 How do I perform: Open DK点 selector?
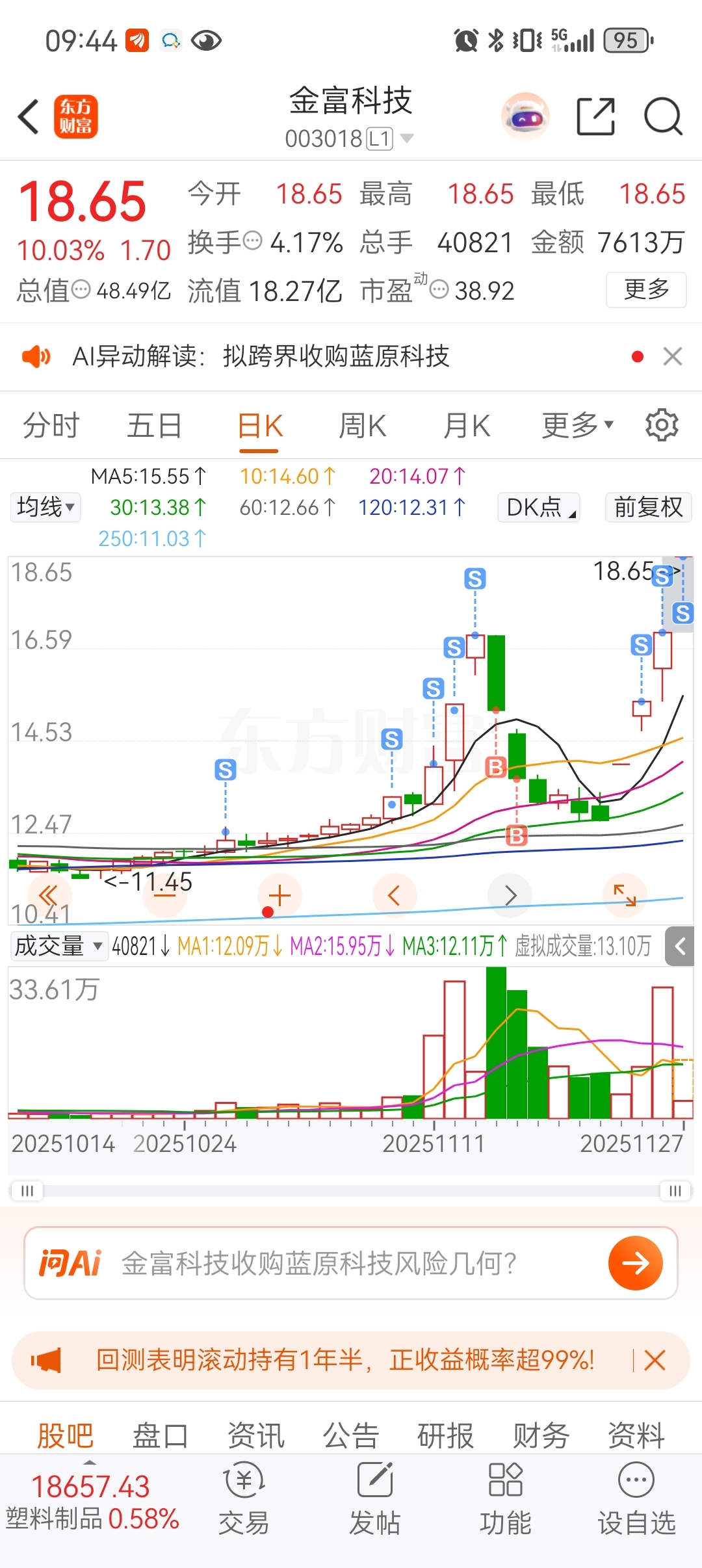tap(539, 507)
